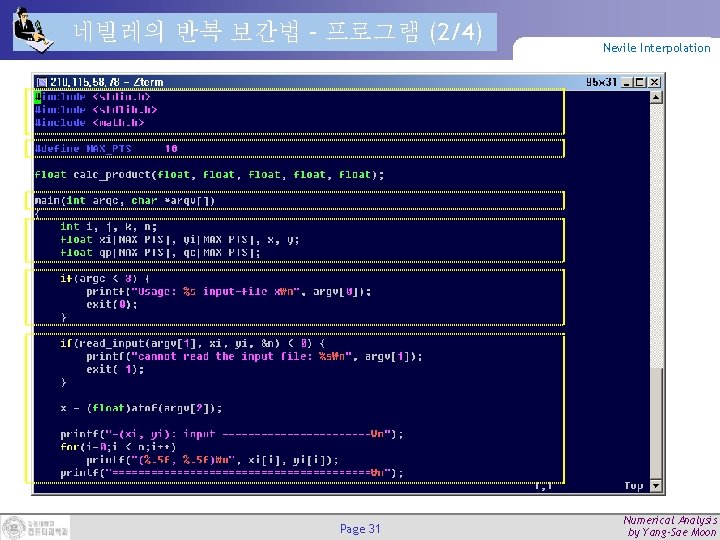Click the 'for(i=0;i < n;i++)' line
Screen dimensions: 720x540
pyautogui.click(x=118, y=447)
